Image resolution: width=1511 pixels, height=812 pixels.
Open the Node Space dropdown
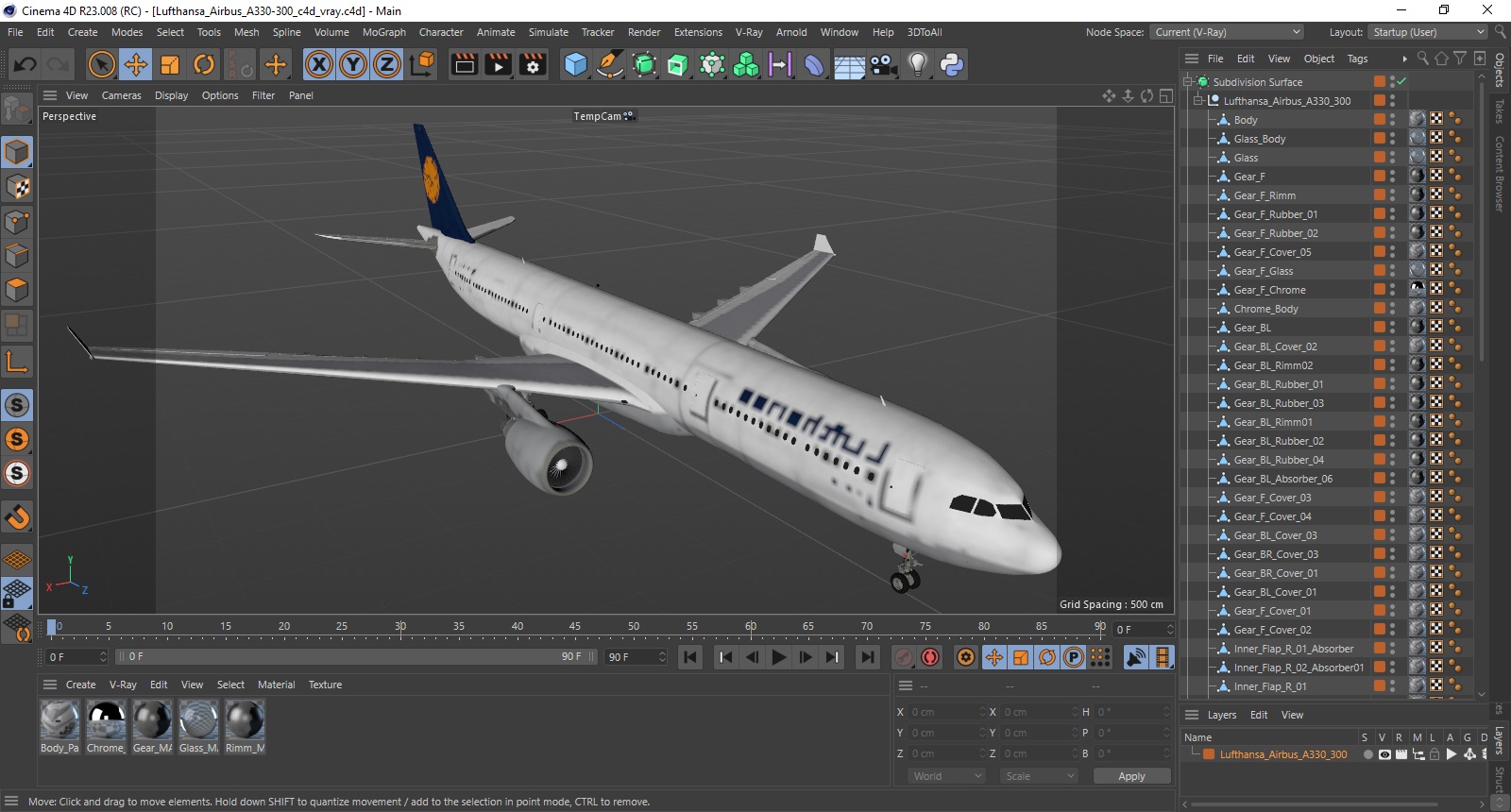(x=1227, y=32)
